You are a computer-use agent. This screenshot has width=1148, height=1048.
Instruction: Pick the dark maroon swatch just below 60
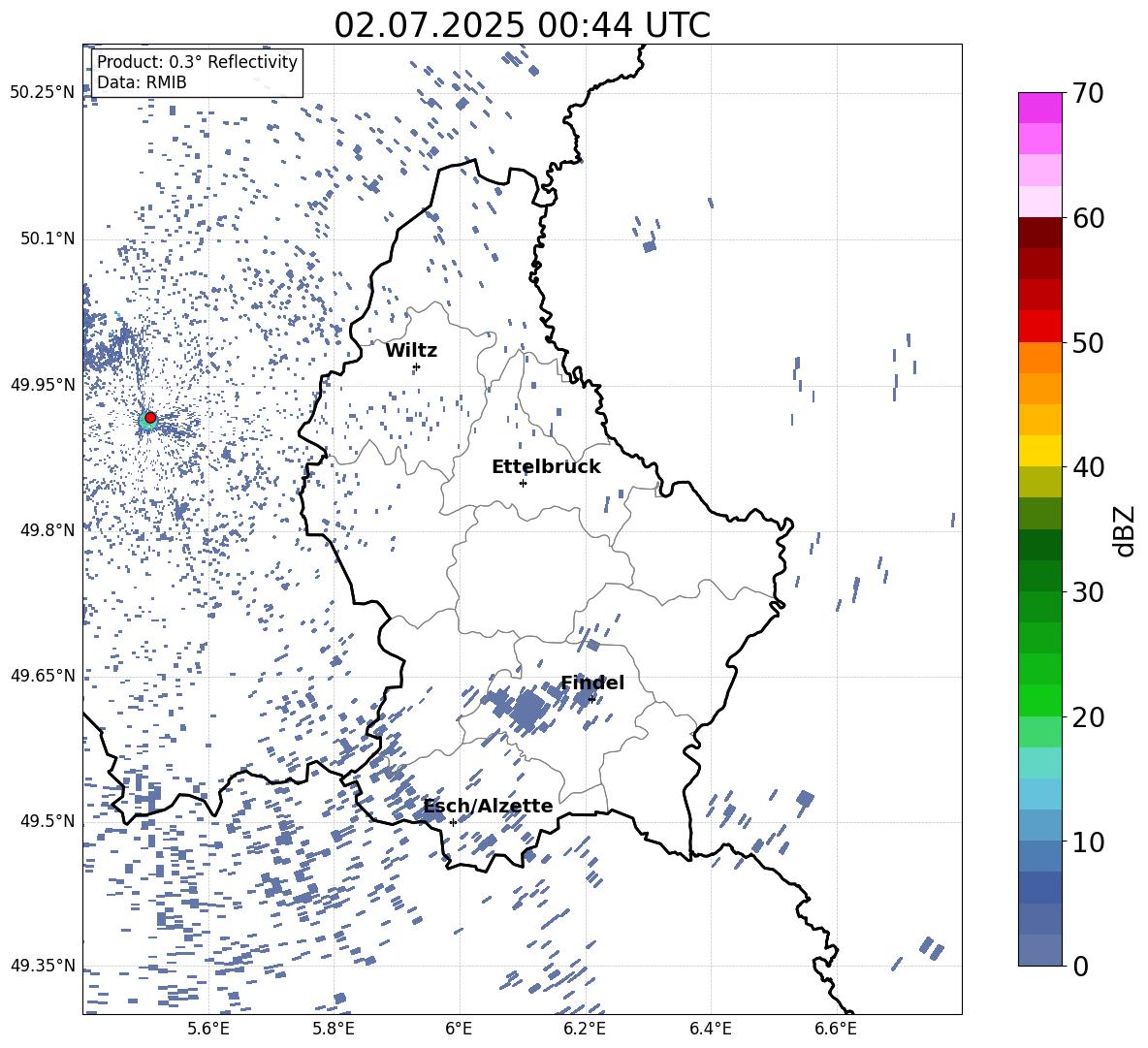point(1039,234)
